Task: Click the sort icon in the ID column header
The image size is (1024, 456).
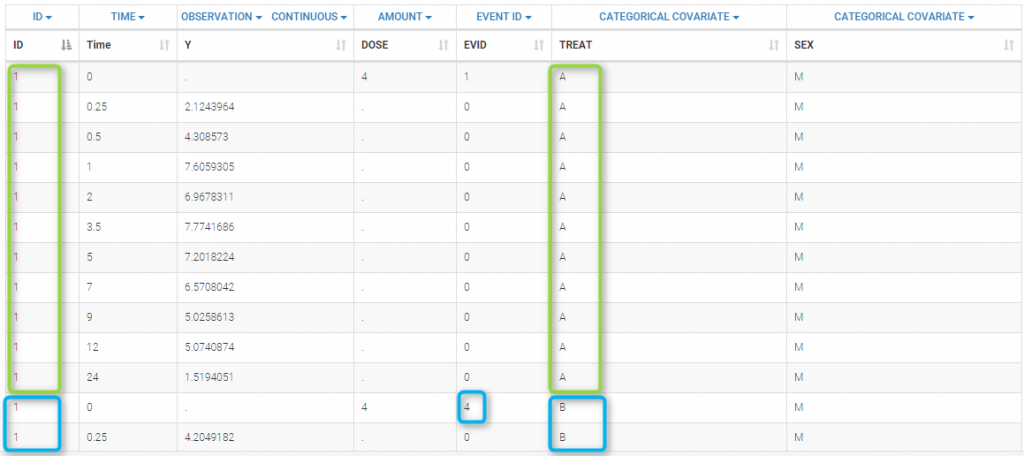Action: coord(66,45)
